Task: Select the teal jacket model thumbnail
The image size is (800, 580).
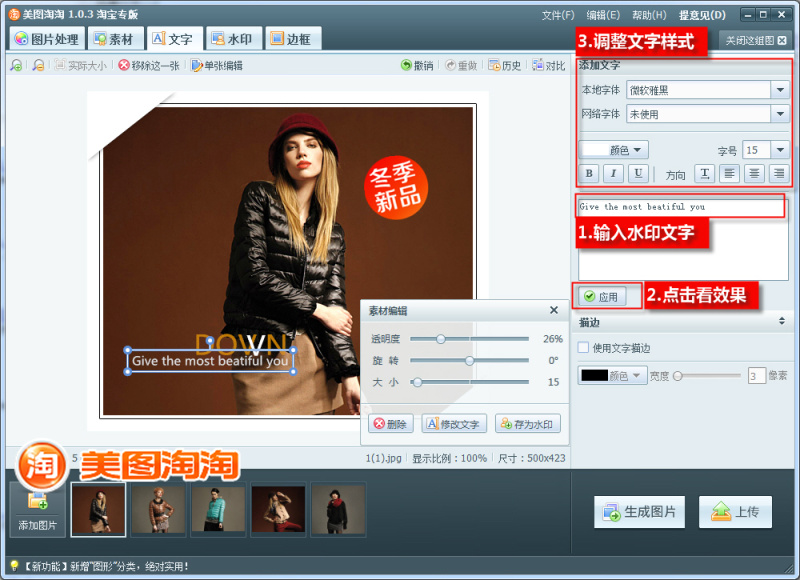Action: coord(218,510)
